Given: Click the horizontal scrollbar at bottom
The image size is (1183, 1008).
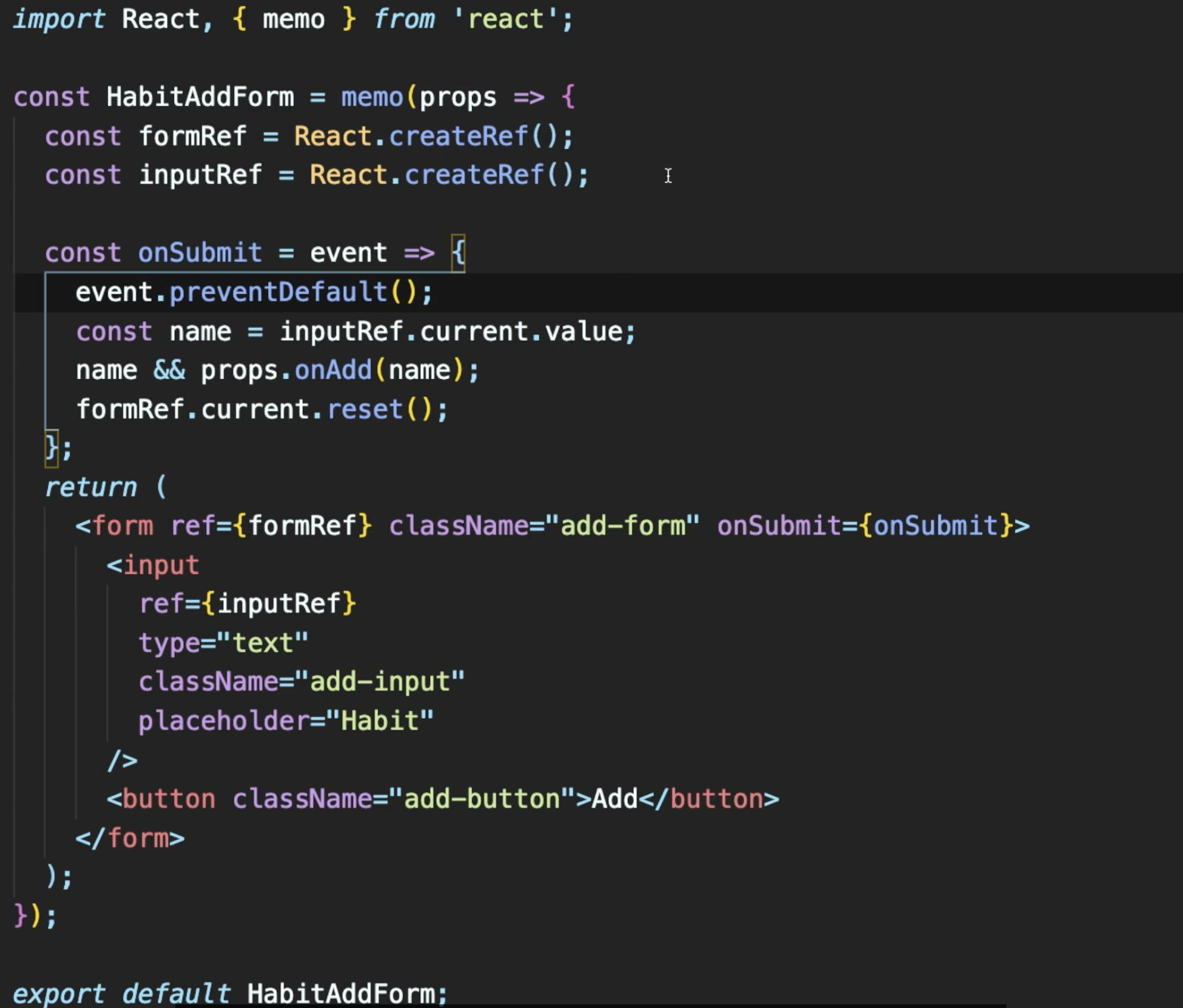Looking at the screenshot, I should pyautogui.click(x=590, y=1005).
